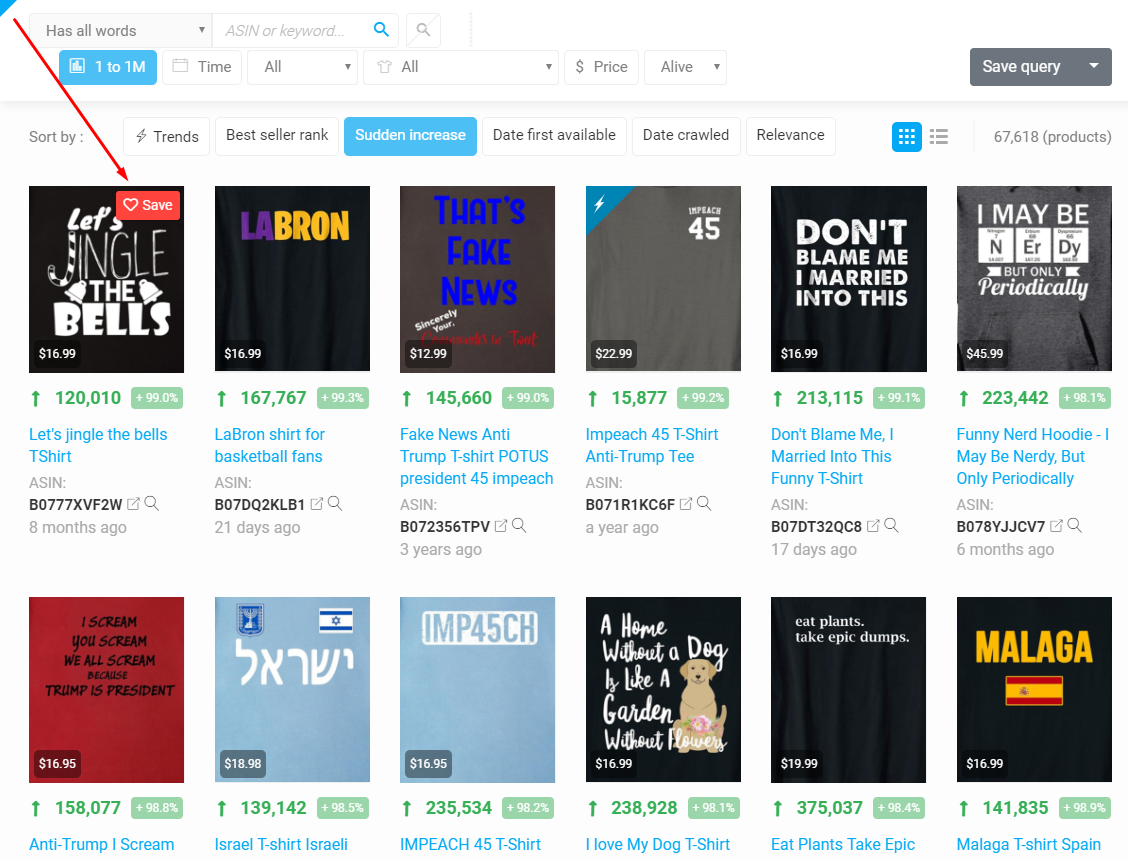Sort by Date crawled
Screen dimensions: 1128x860
[686, 136]
